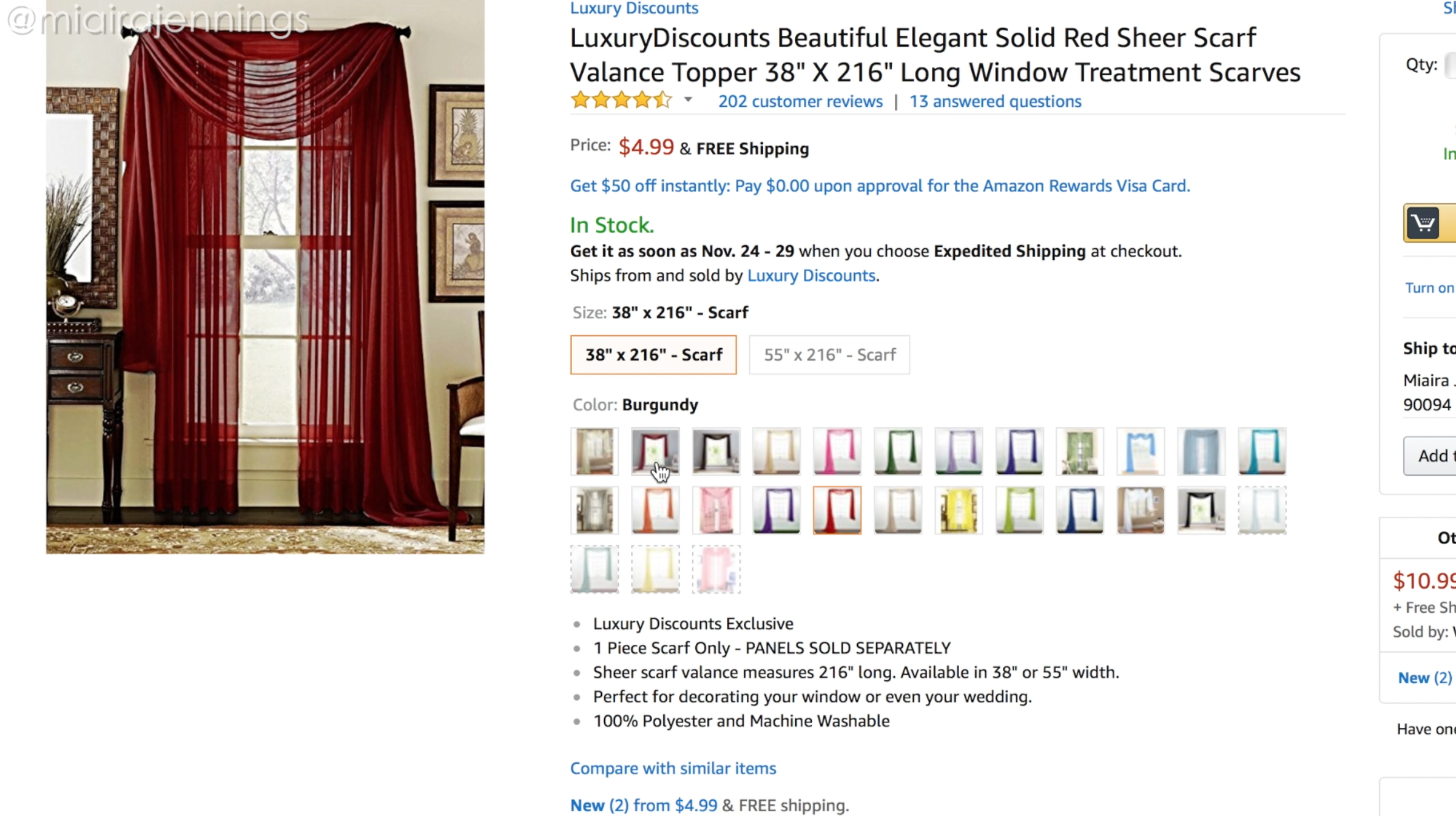Choose the hot pink scarf swatch
This screenshot has height=816, width=1456.
(x=837, y=451)
